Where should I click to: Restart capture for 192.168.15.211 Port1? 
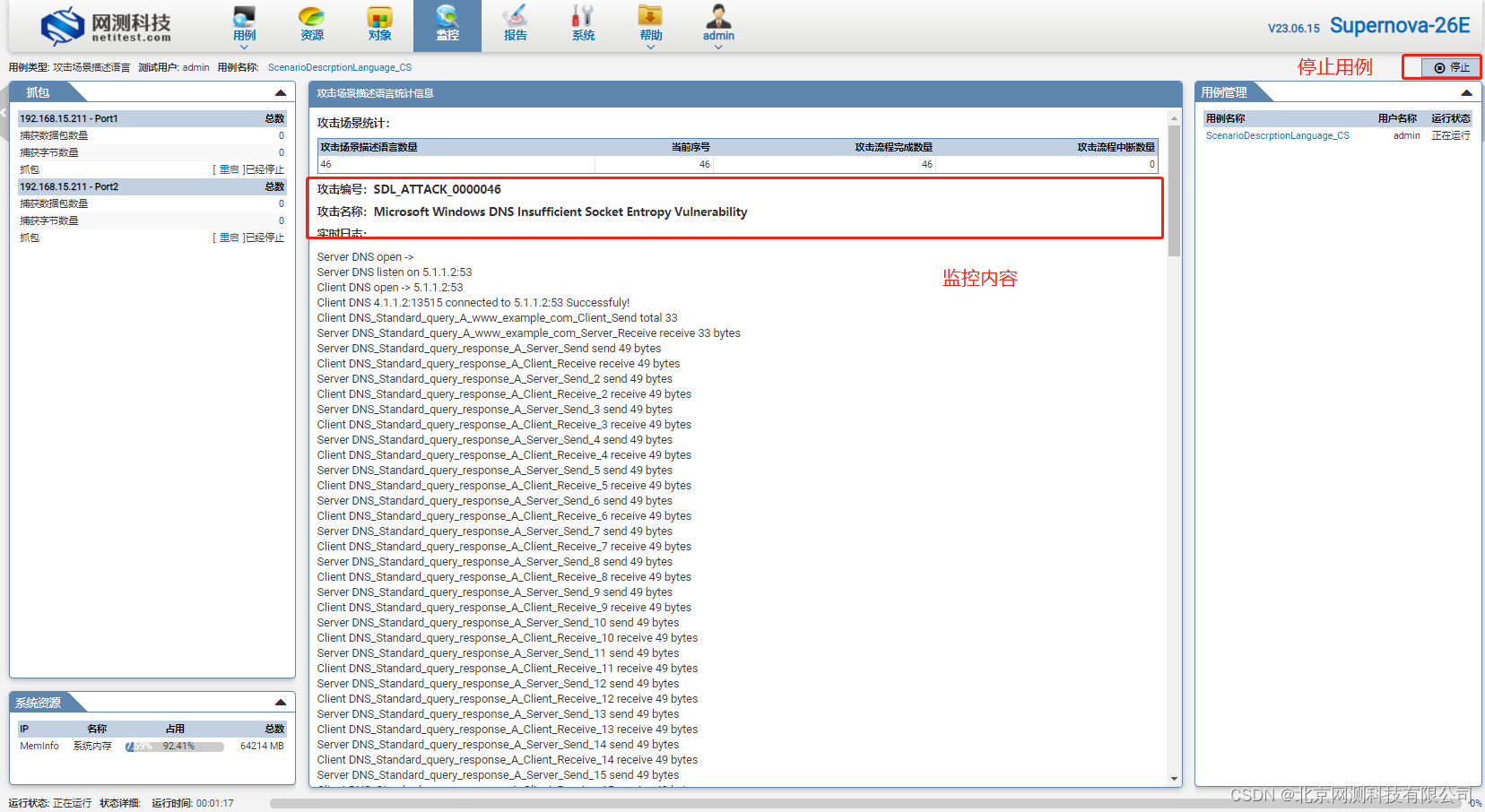[x=230, y=169]
